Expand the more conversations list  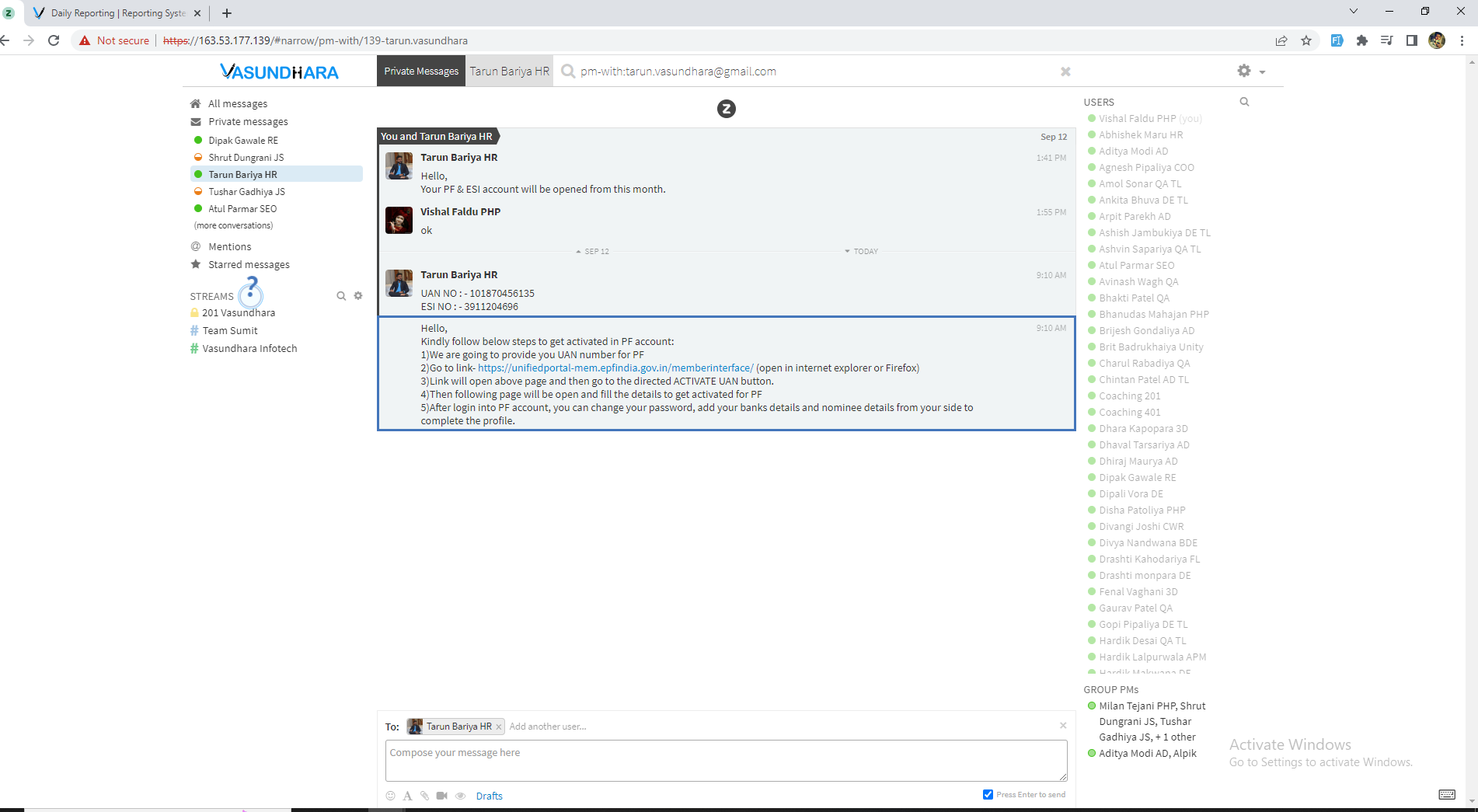pyautogui.click(x=233, y=225)
